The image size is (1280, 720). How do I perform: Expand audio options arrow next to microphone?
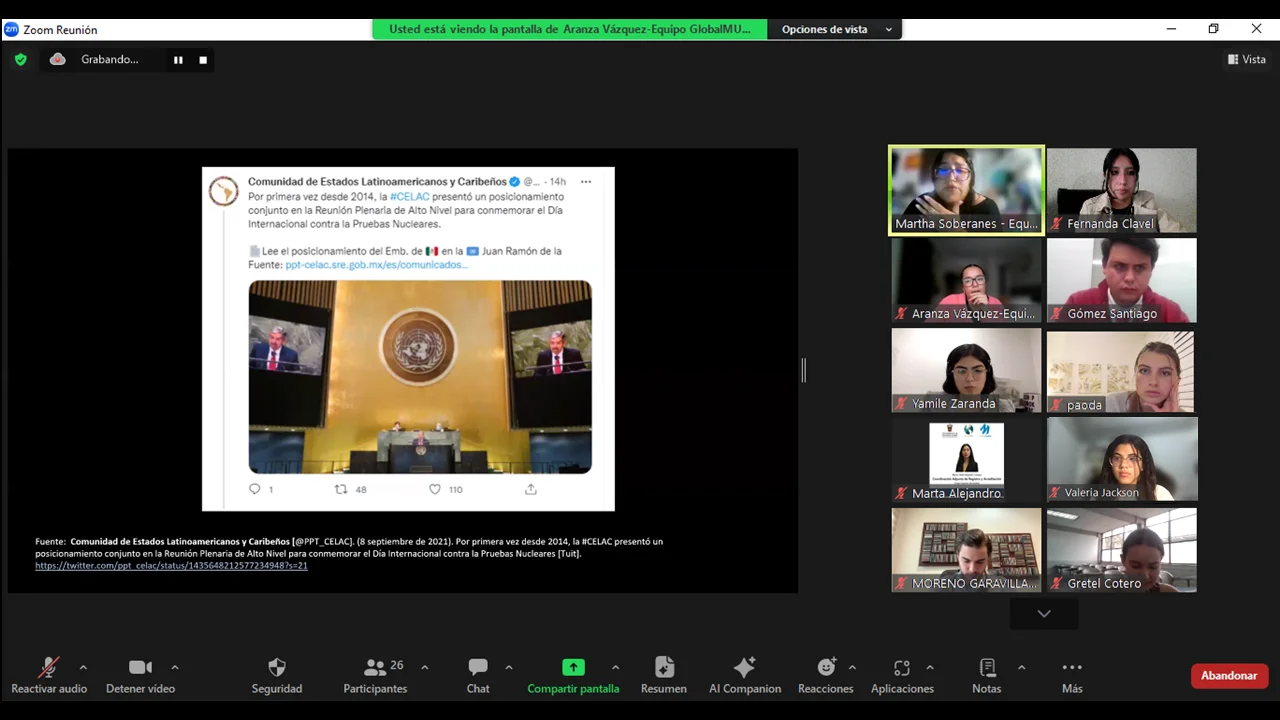click(x=83, y=667)
